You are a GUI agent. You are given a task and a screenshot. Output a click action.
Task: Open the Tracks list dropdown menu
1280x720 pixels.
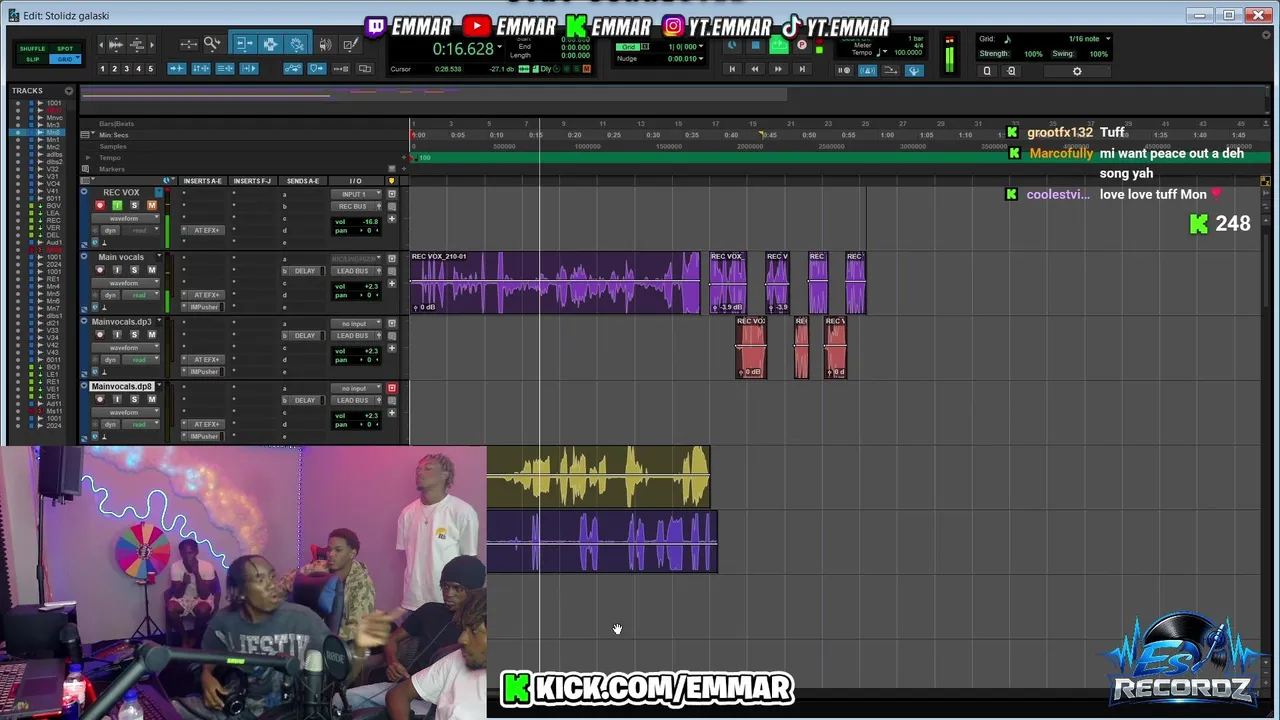68,91
